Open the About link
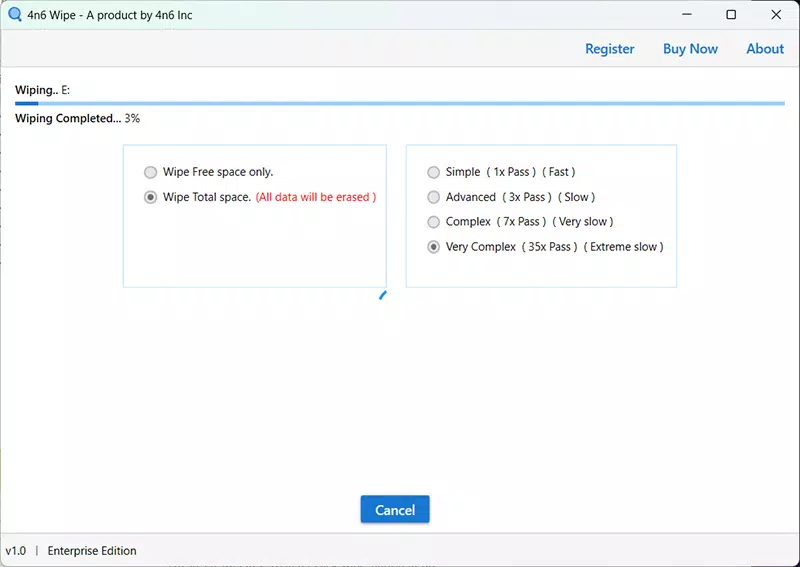800x567 pixels. pos(765,49)
